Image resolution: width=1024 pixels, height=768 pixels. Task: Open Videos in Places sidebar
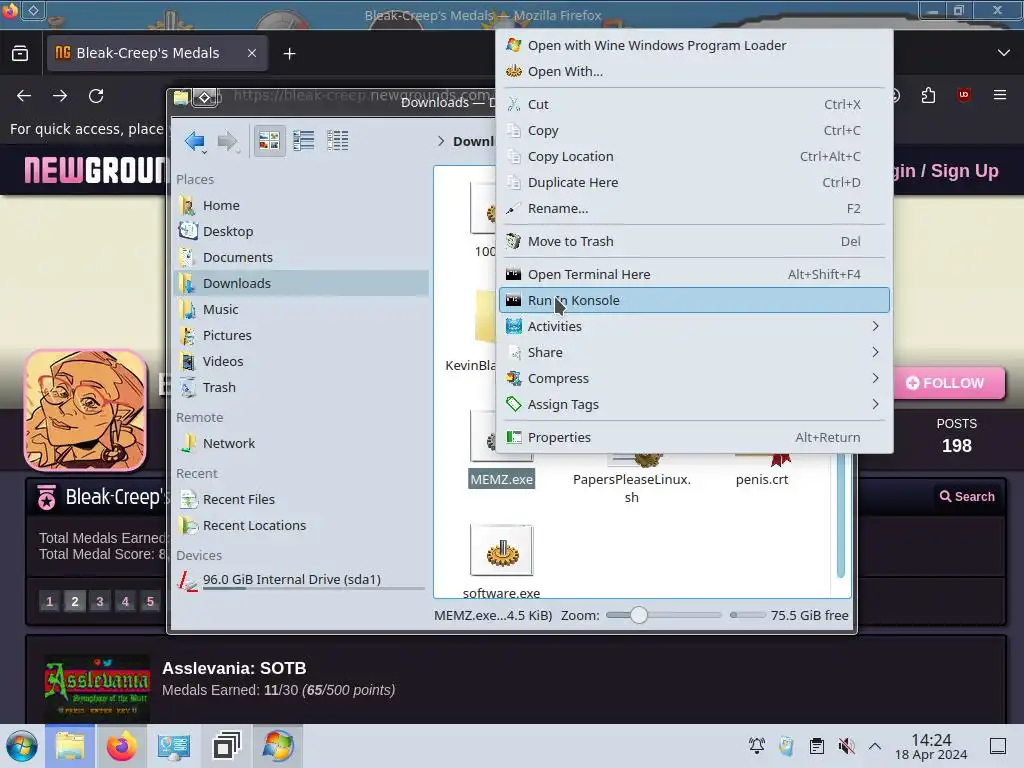pyautogui.click(x=302, y=361)
